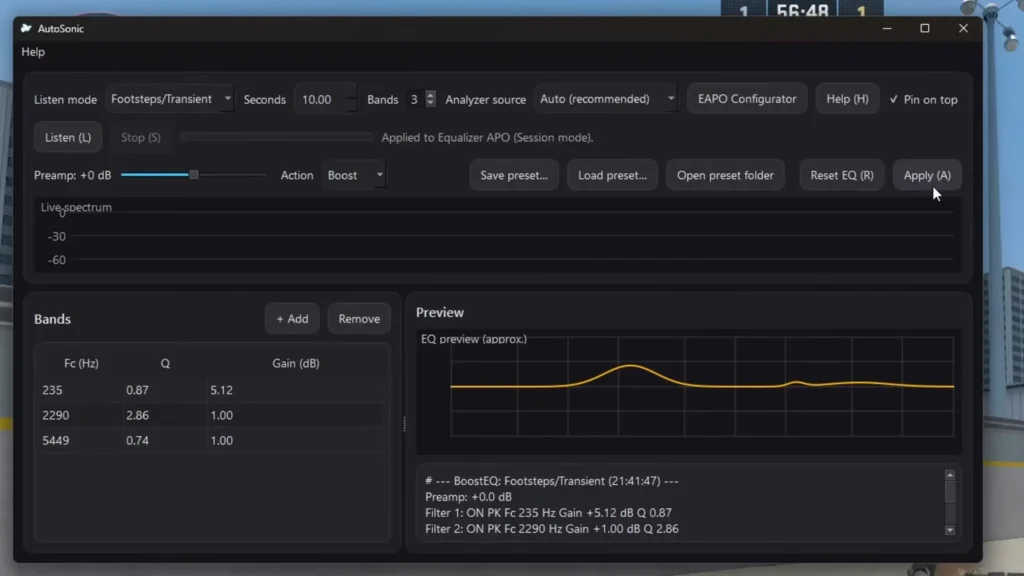Decrease Bands count with down arrow

coord(430,103)
